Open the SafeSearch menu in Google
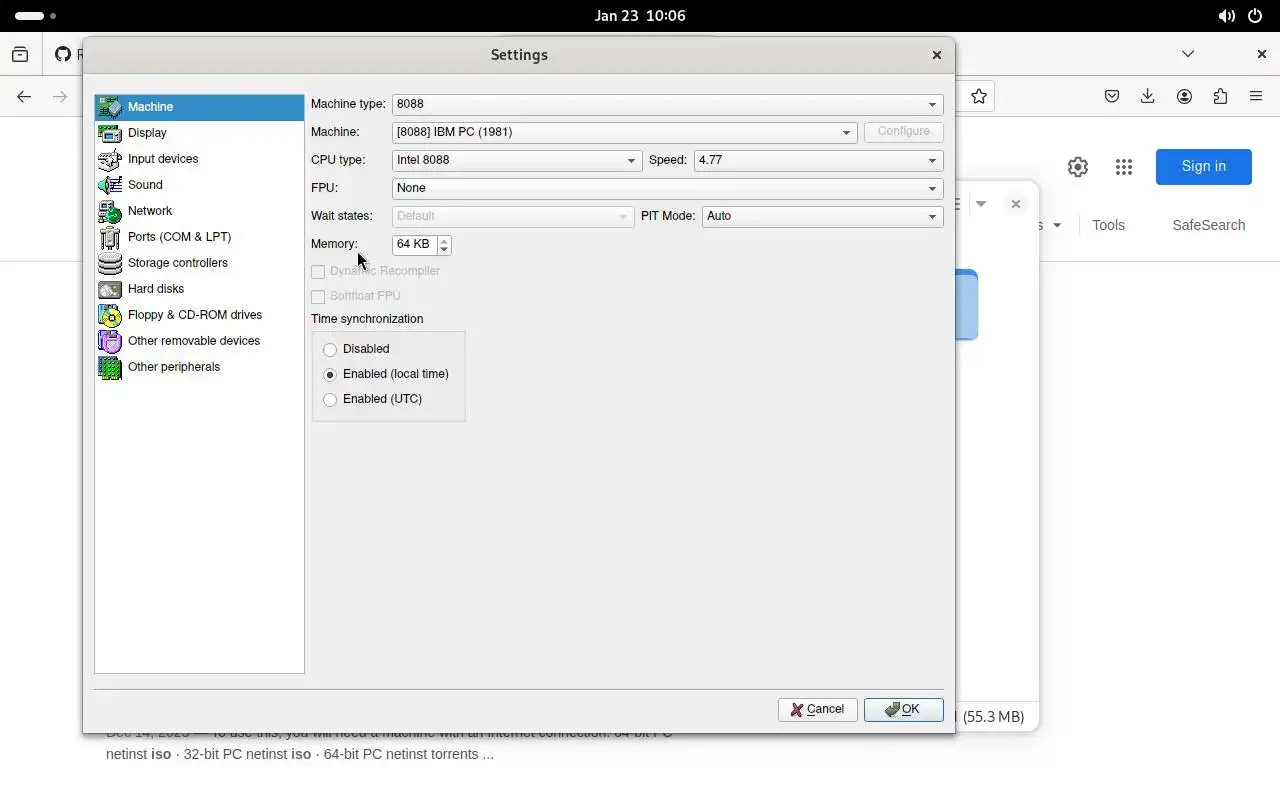 tap(1209, 225)
